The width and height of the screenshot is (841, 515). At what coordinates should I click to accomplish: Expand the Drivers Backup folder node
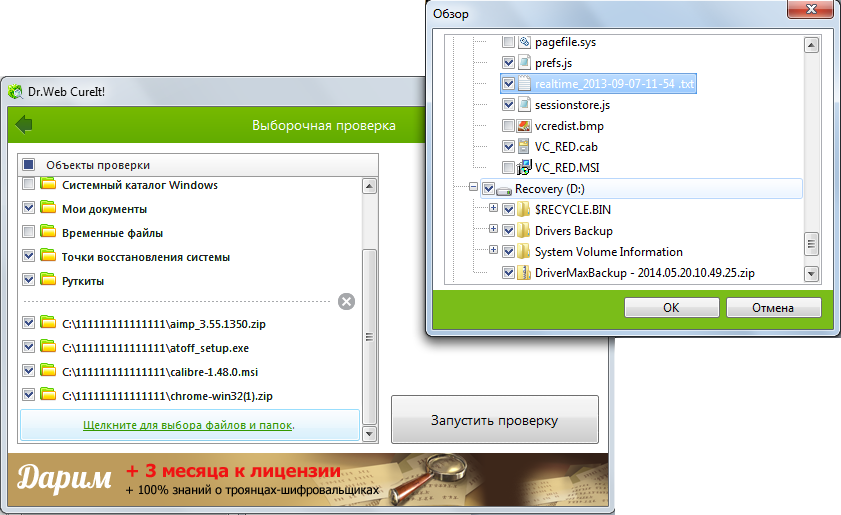coord(493,229)
